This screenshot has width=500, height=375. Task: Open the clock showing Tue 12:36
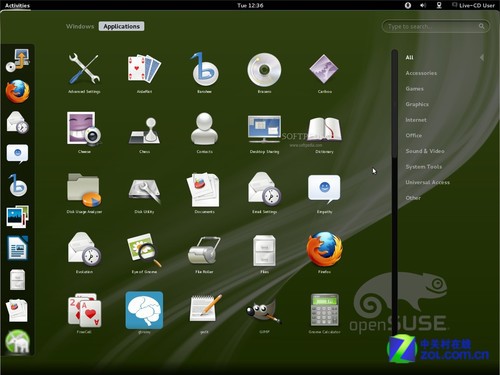point(250,5)
